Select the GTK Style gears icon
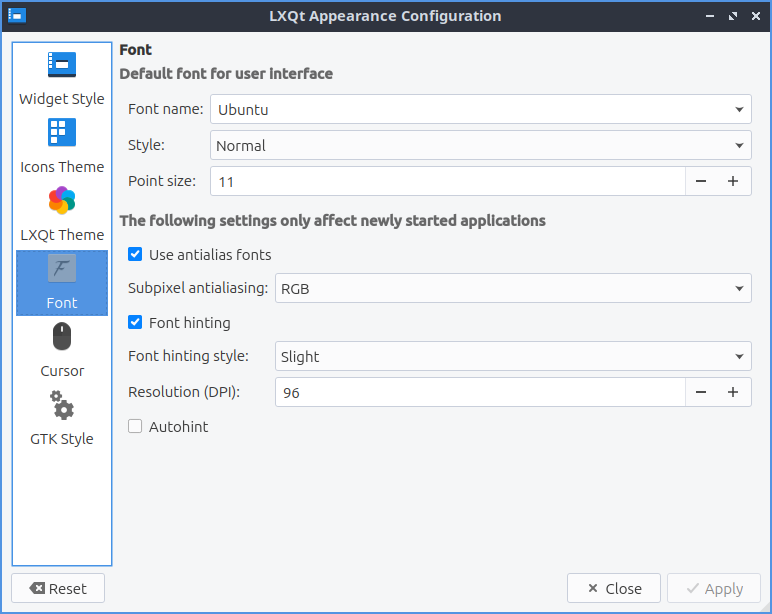This screenshot has width=772, height=614. pos(62,405)
